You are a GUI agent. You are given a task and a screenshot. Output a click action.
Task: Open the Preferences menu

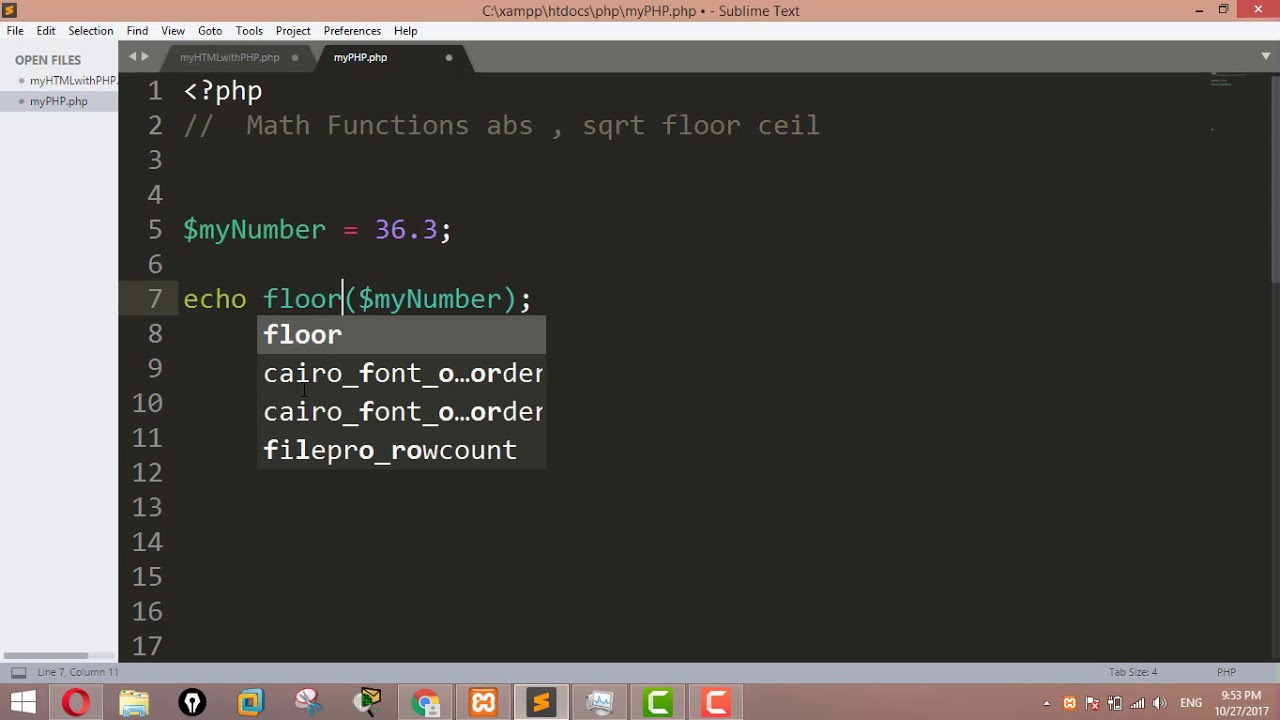pos(352,31)
